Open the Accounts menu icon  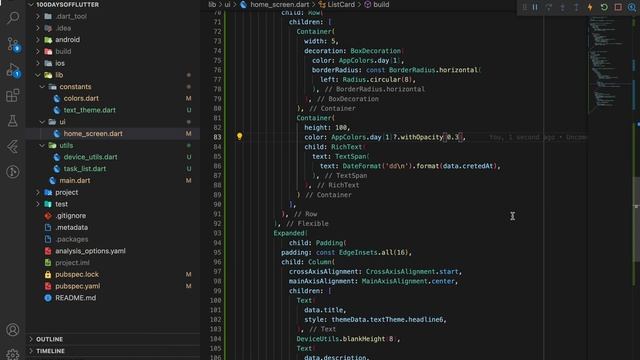[13, 329]
